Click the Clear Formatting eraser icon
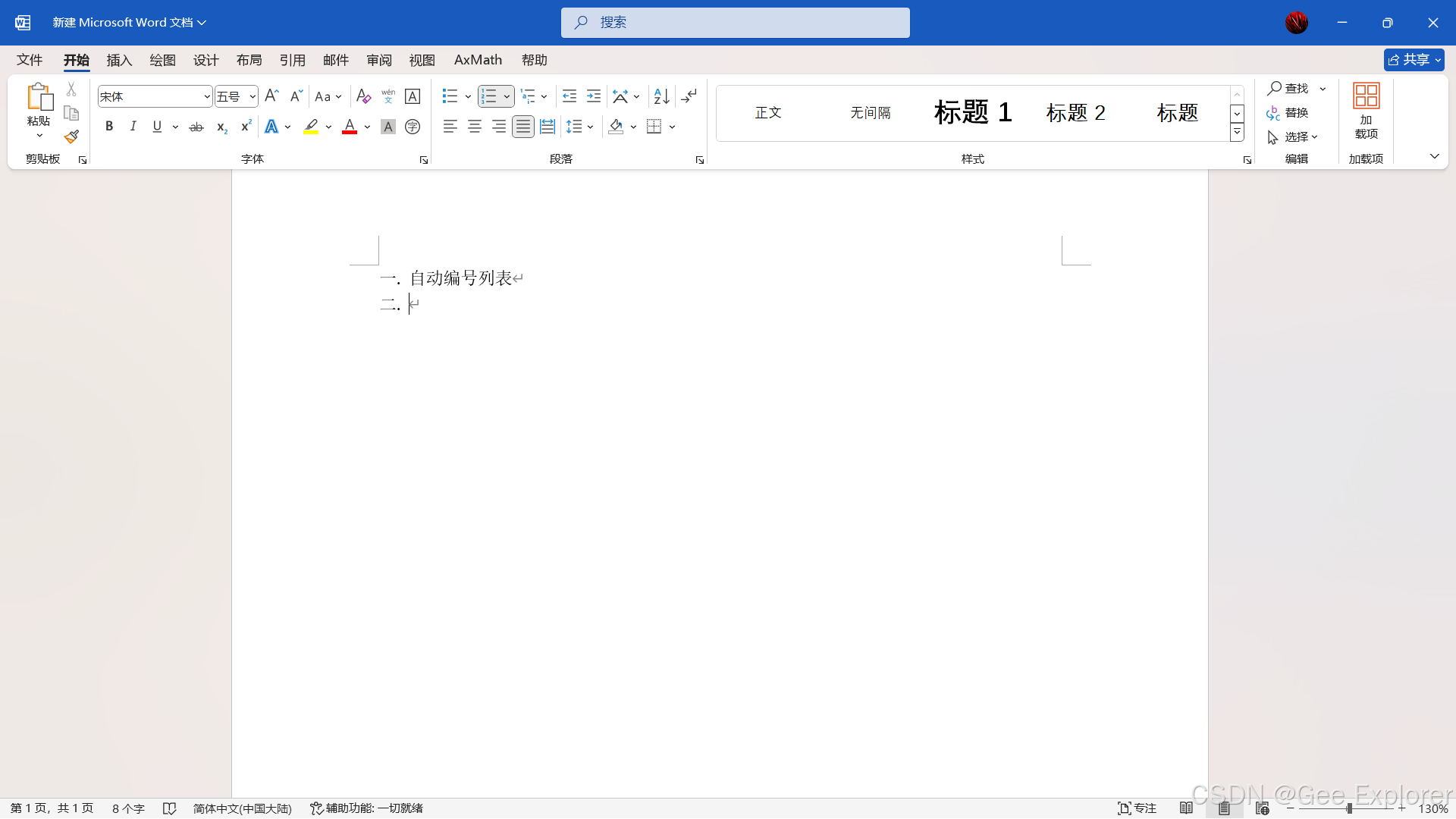1456x819 pixels. pyautogui.click(x=363, y=96)
